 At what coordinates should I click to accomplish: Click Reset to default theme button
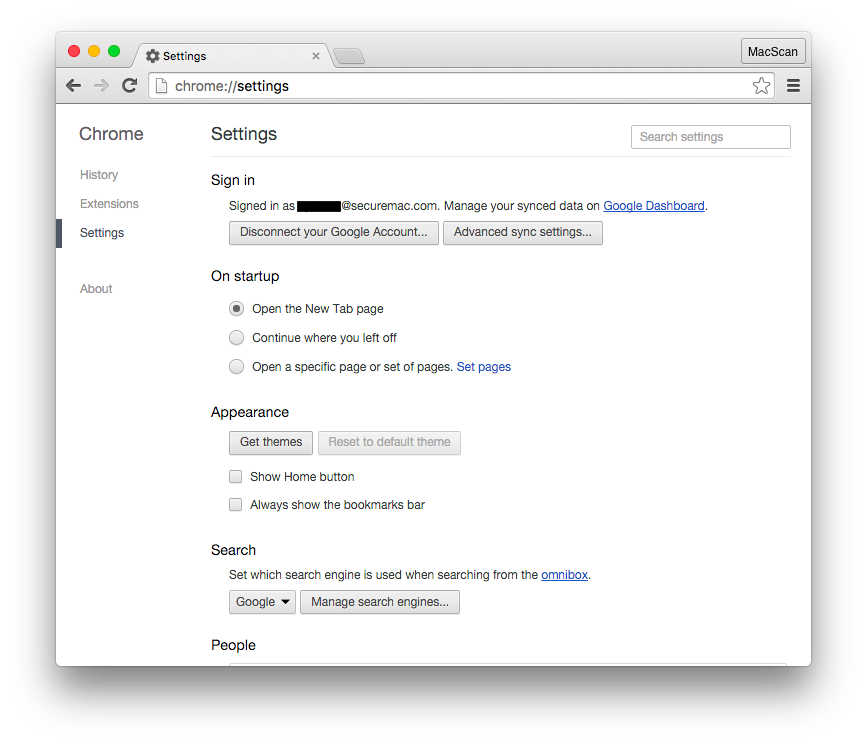click(x=389, y=442)
